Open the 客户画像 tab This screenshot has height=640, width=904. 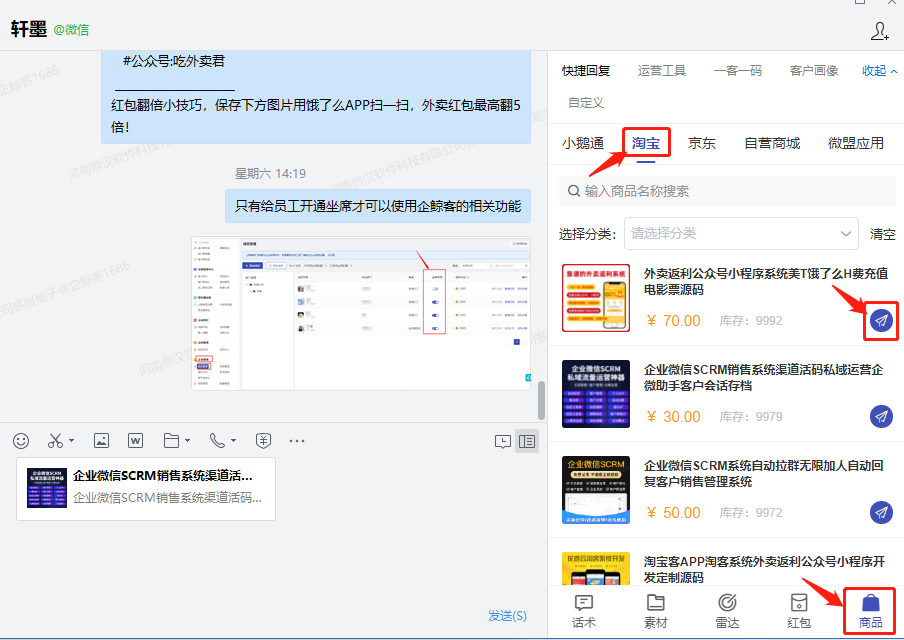814,70
